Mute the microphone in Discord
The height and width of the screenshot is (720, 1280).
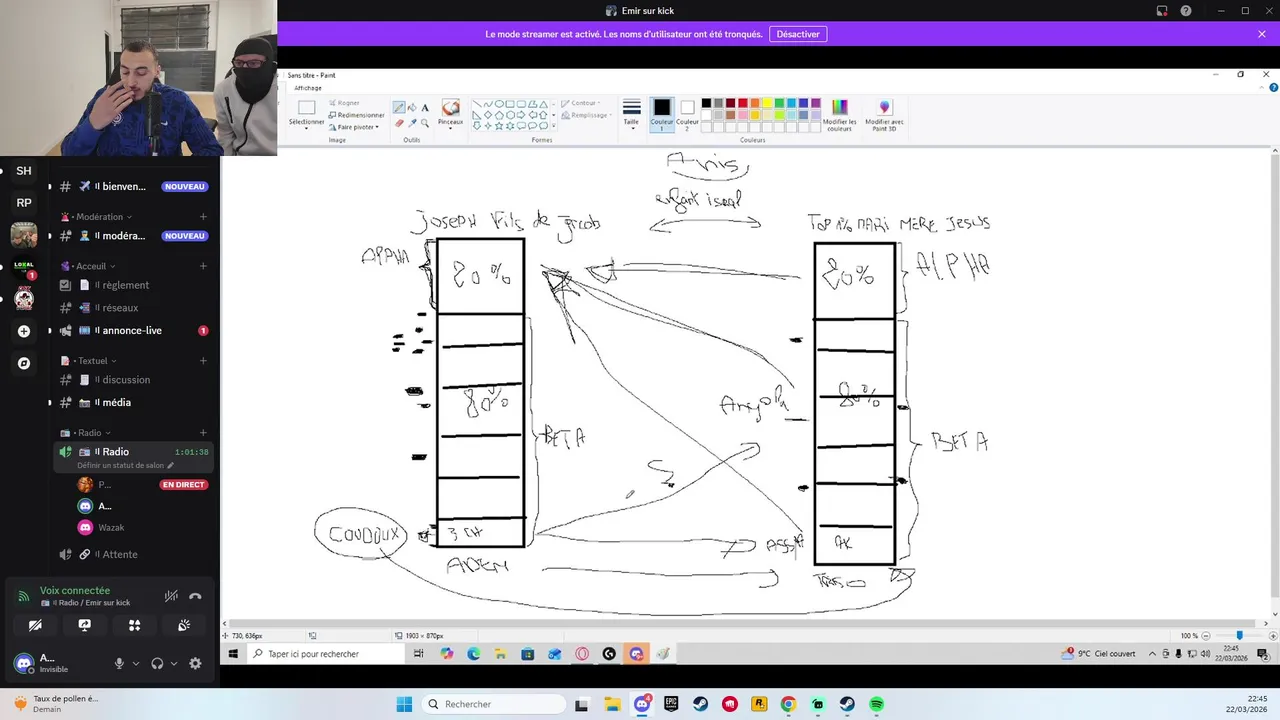[x=119, y=663]
